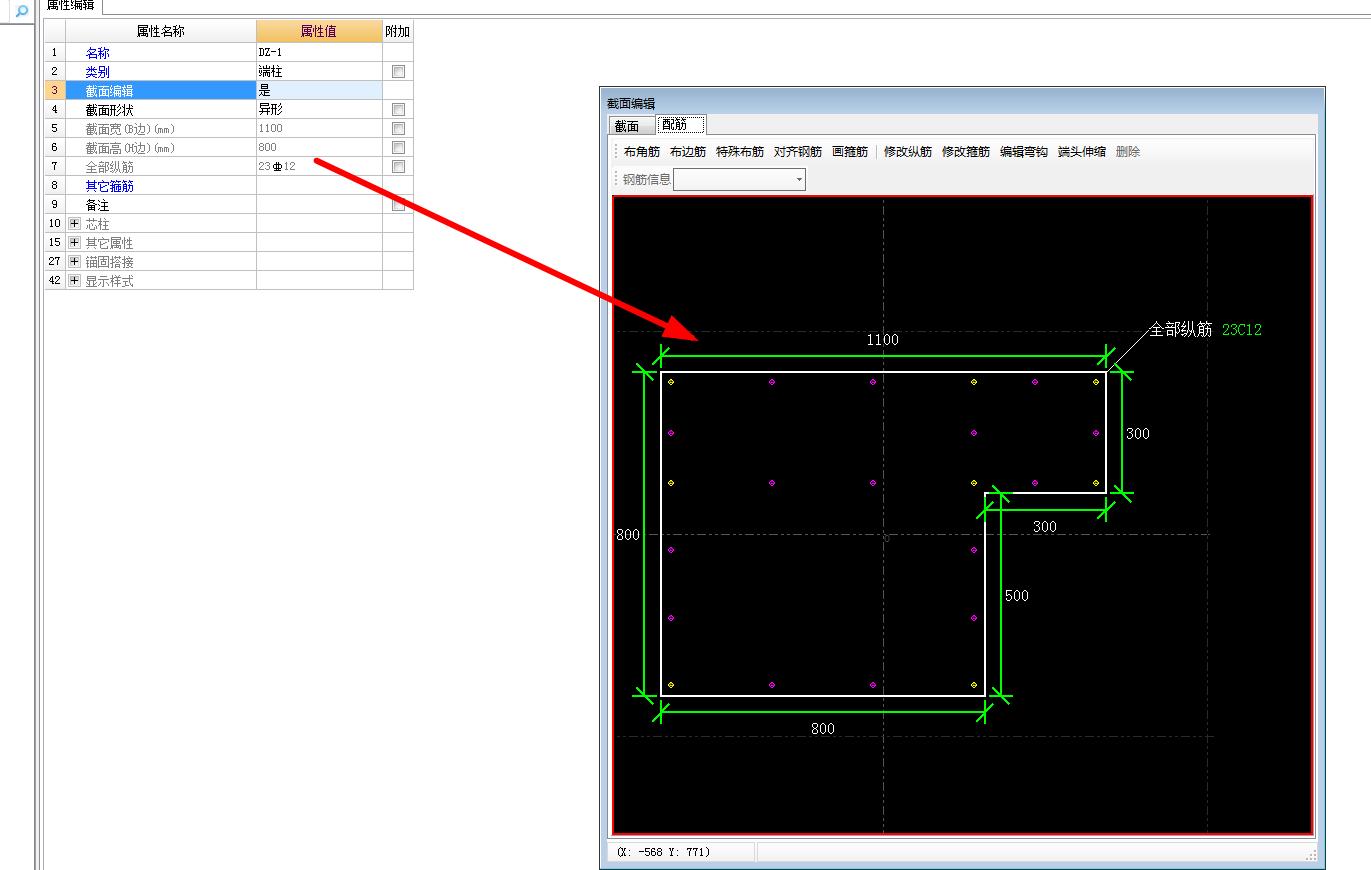The height and width of the screenshot is (870, 1371).
Task: Activate the 特殊布筋 tool
Action: [740, 152]
